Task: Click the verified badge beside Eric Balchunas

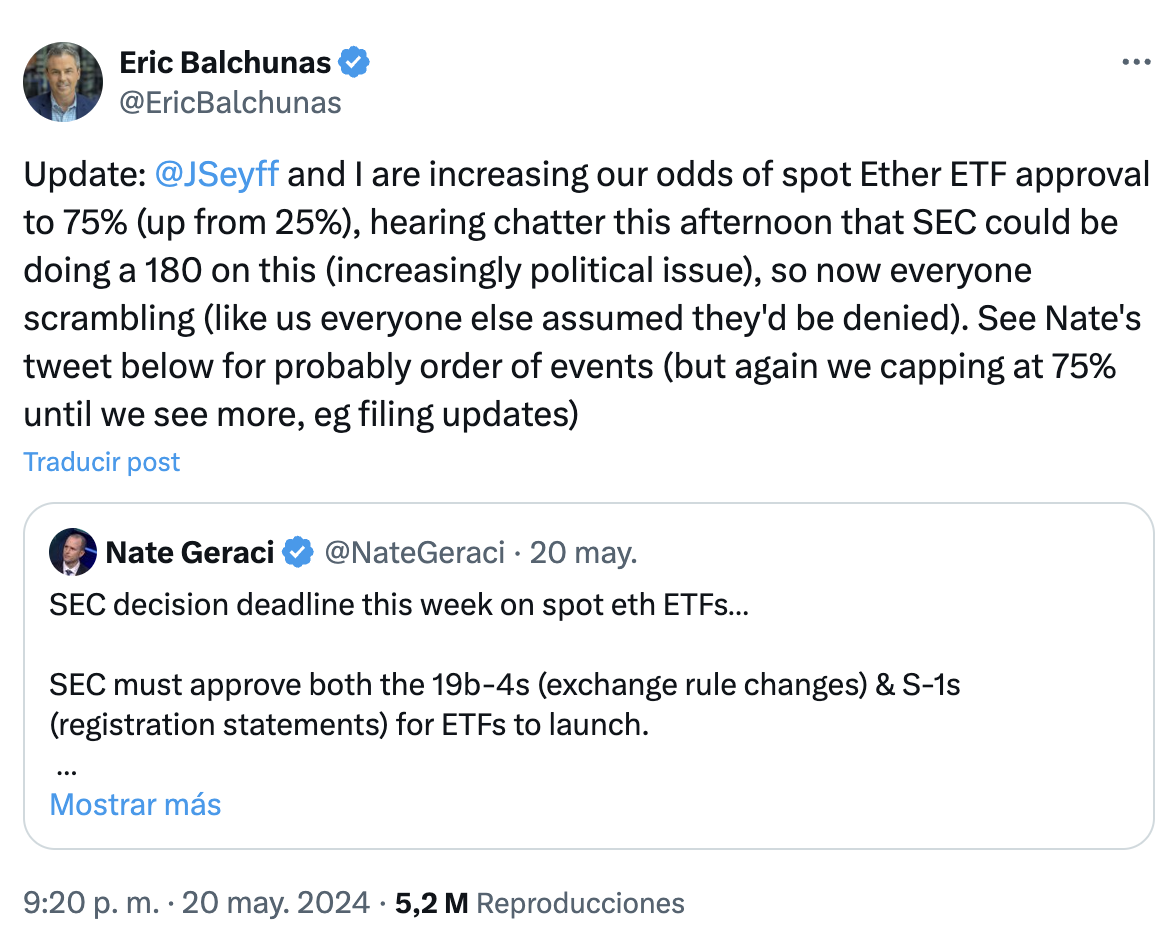Action: [x=355, y=63]
